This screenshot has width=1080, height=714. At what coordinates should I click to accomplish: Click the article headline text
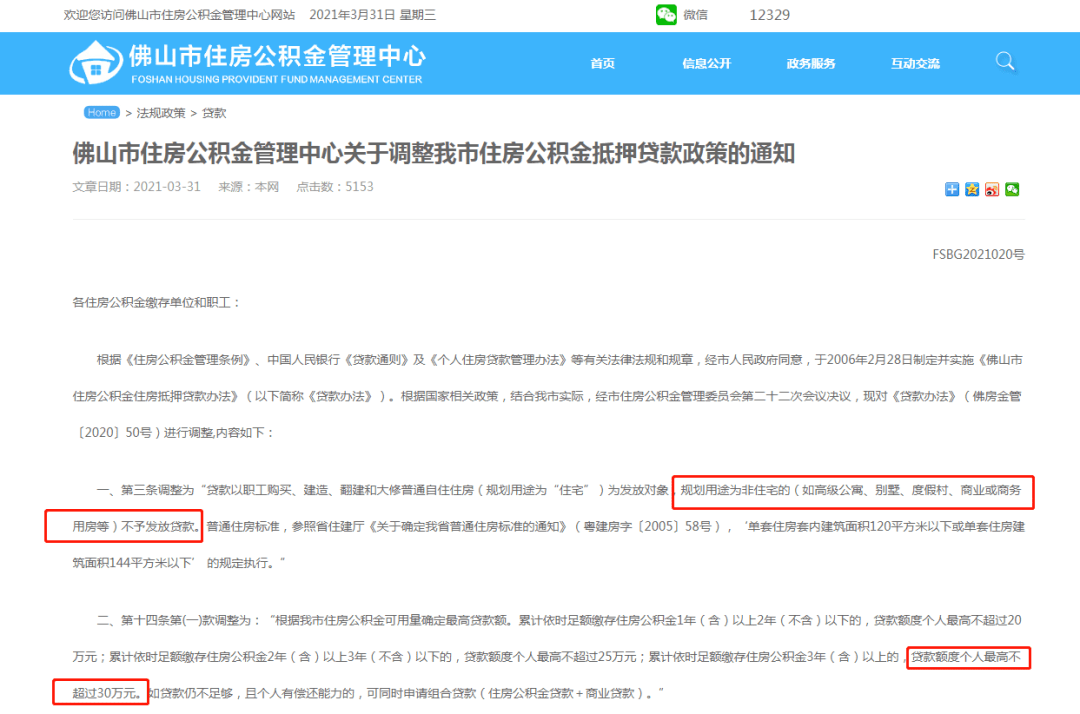click(x=434, y=153)
